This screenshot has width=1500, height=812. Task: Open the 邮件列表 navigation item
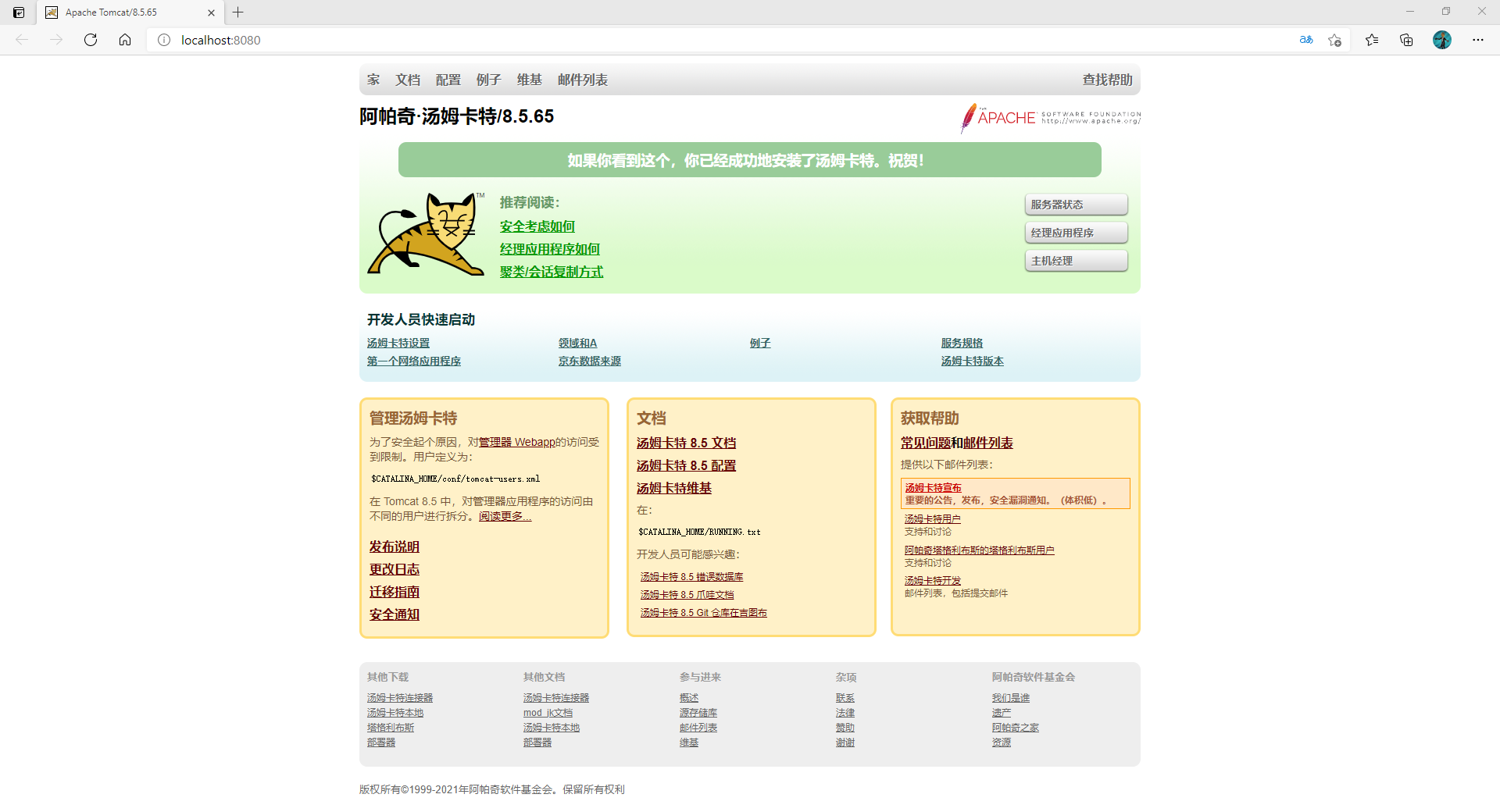click(583, 80)
